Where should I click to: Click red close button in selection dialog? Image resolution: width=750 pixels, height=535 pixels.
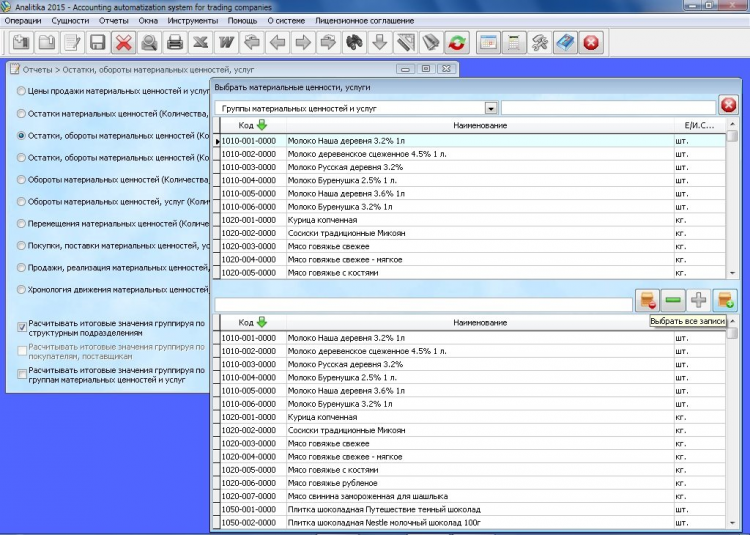pos(728,105)
